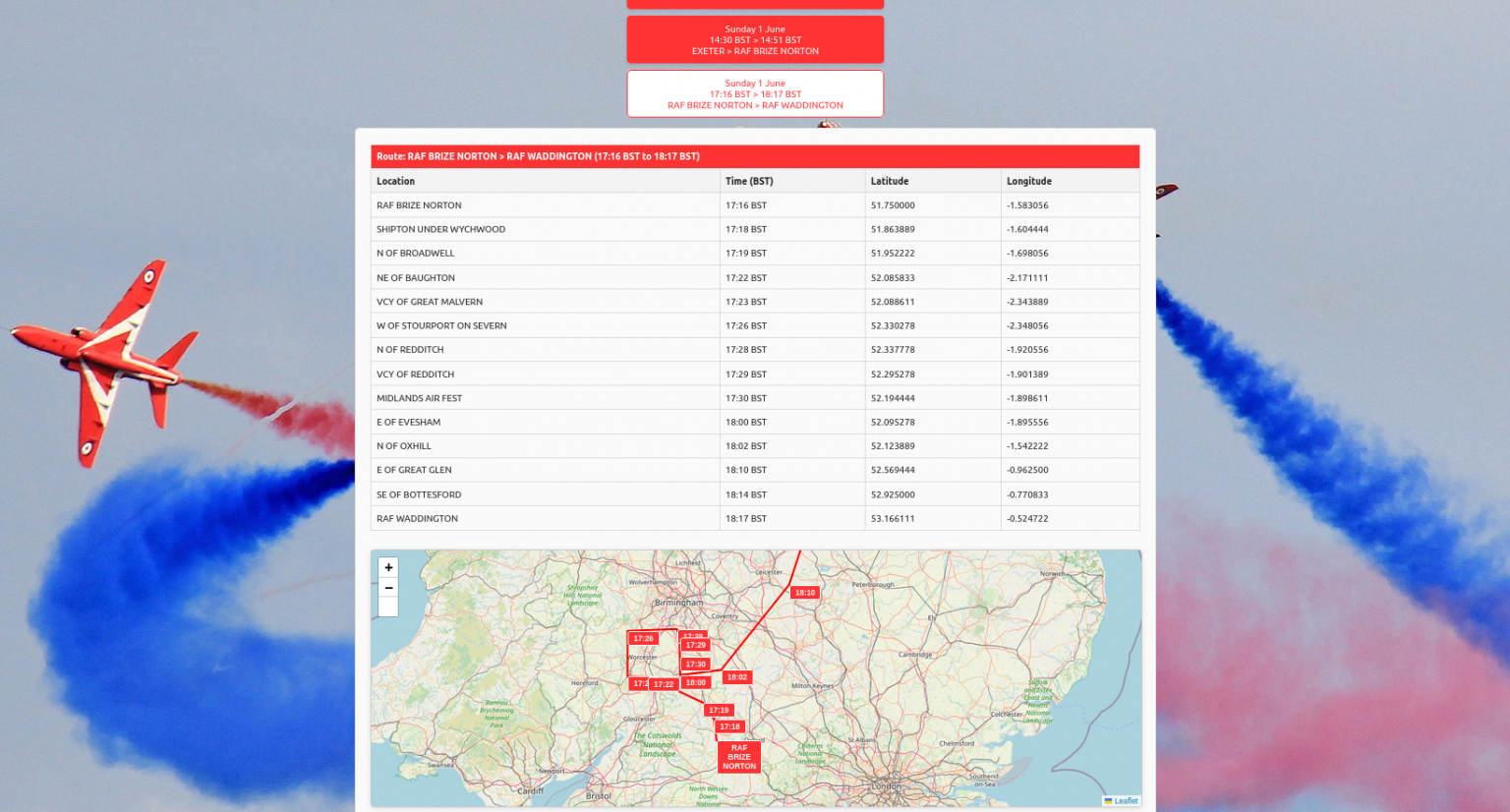
Task: Zoom out on the route map
Action: pos(388,587)
